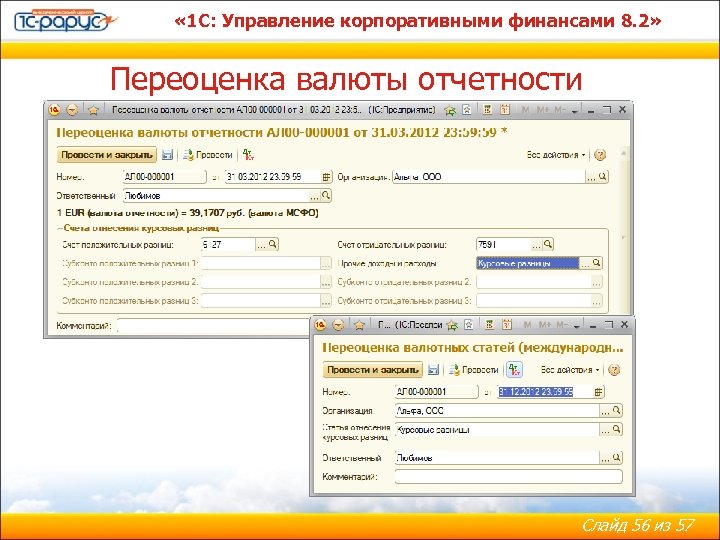720x540 pixels.
Task: Click the magnifier icon beside Любимов in front window
Action: (x=617, y=458)
